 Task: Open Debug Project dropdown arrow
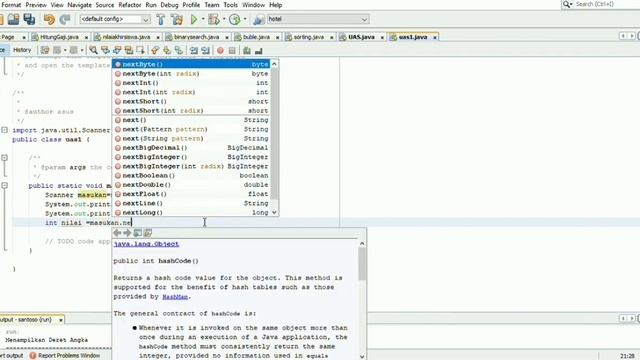[224, 19]
